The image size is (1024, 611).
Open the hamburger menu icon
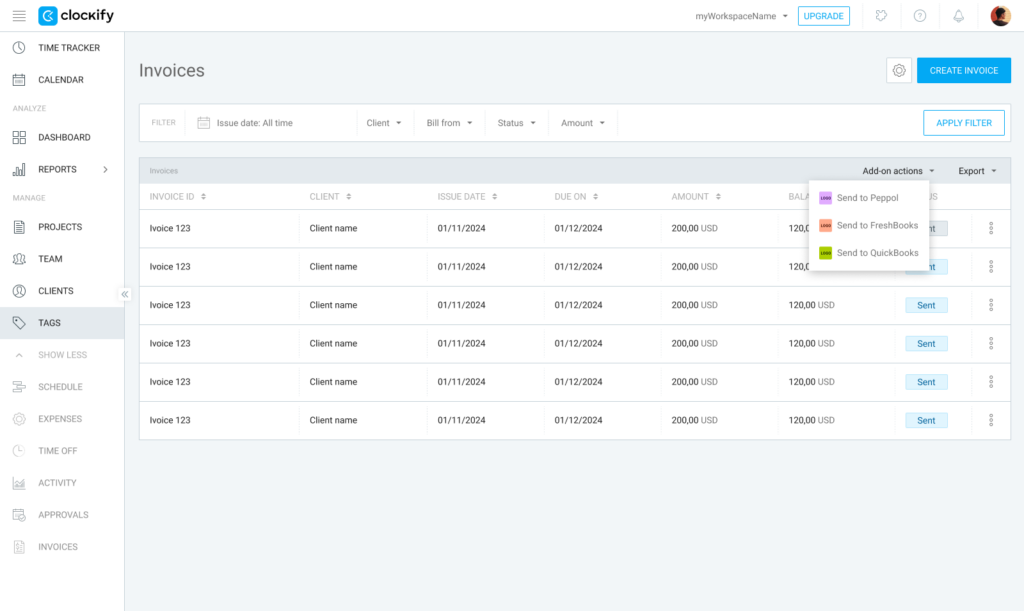tap(19, 16)
